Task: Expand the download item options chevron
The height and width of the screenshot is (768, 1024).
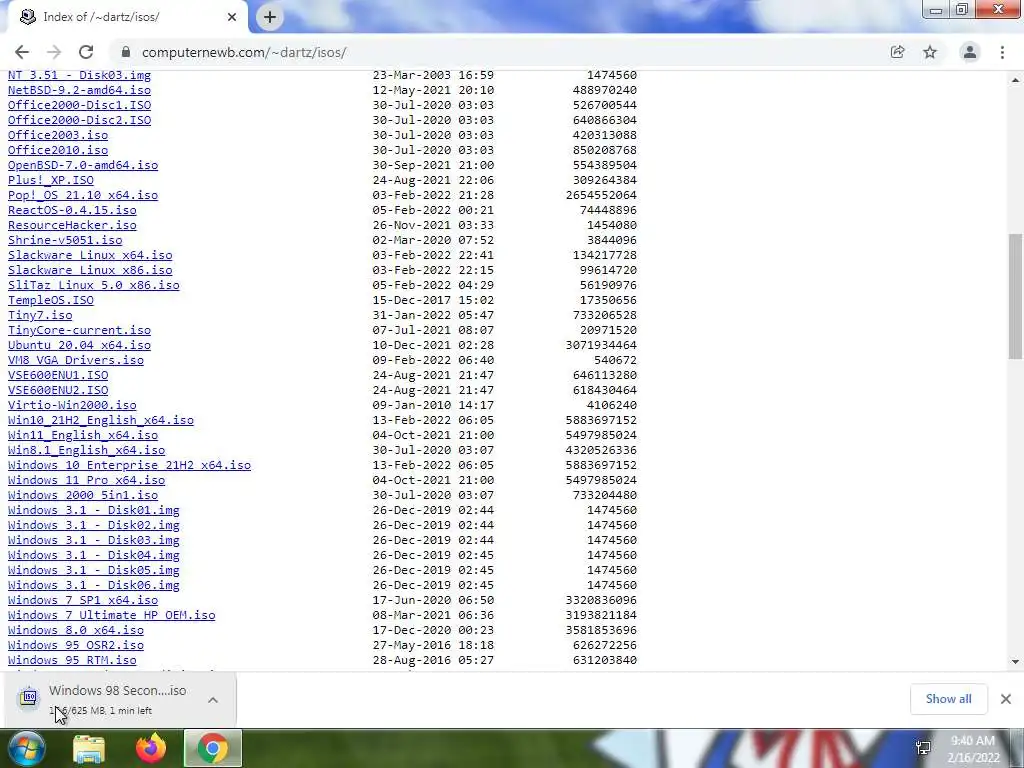Action: [x=213, y=699]
